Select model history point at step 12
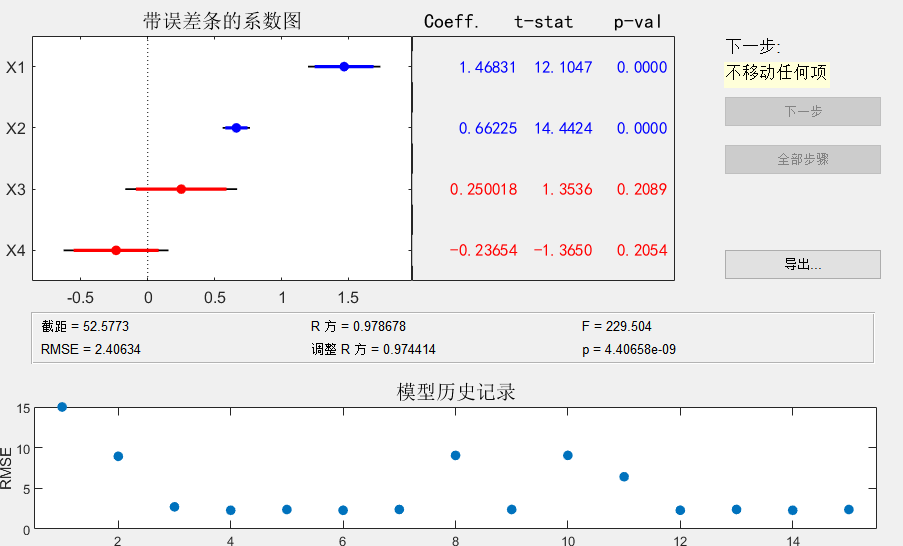Viewport: 903px width, 546px height. coord(680,510)
